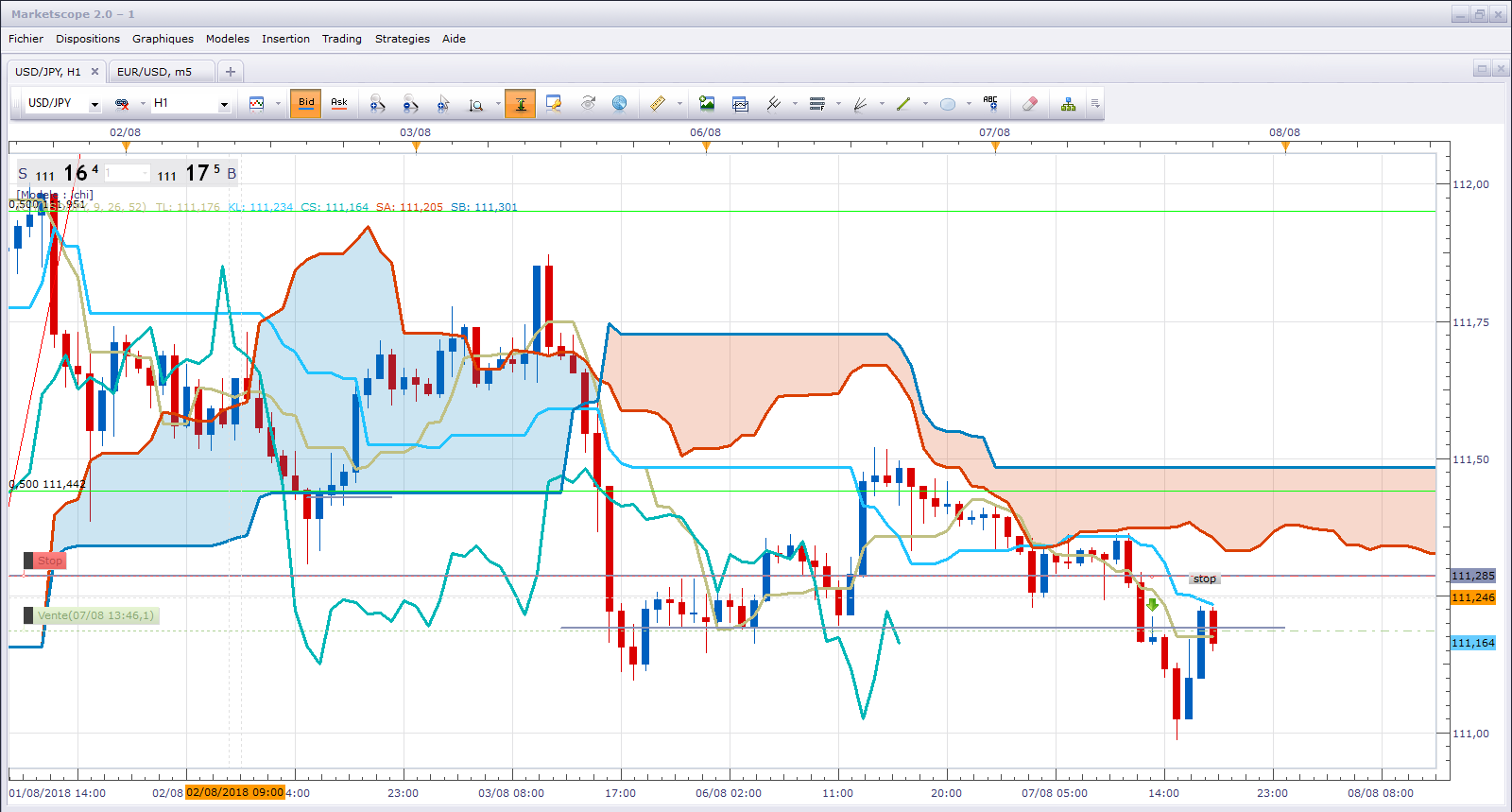The width and height of the screenshot is (1512, 812).
Task: Click the red Stop order label
Action: click(x=44, y=561)
